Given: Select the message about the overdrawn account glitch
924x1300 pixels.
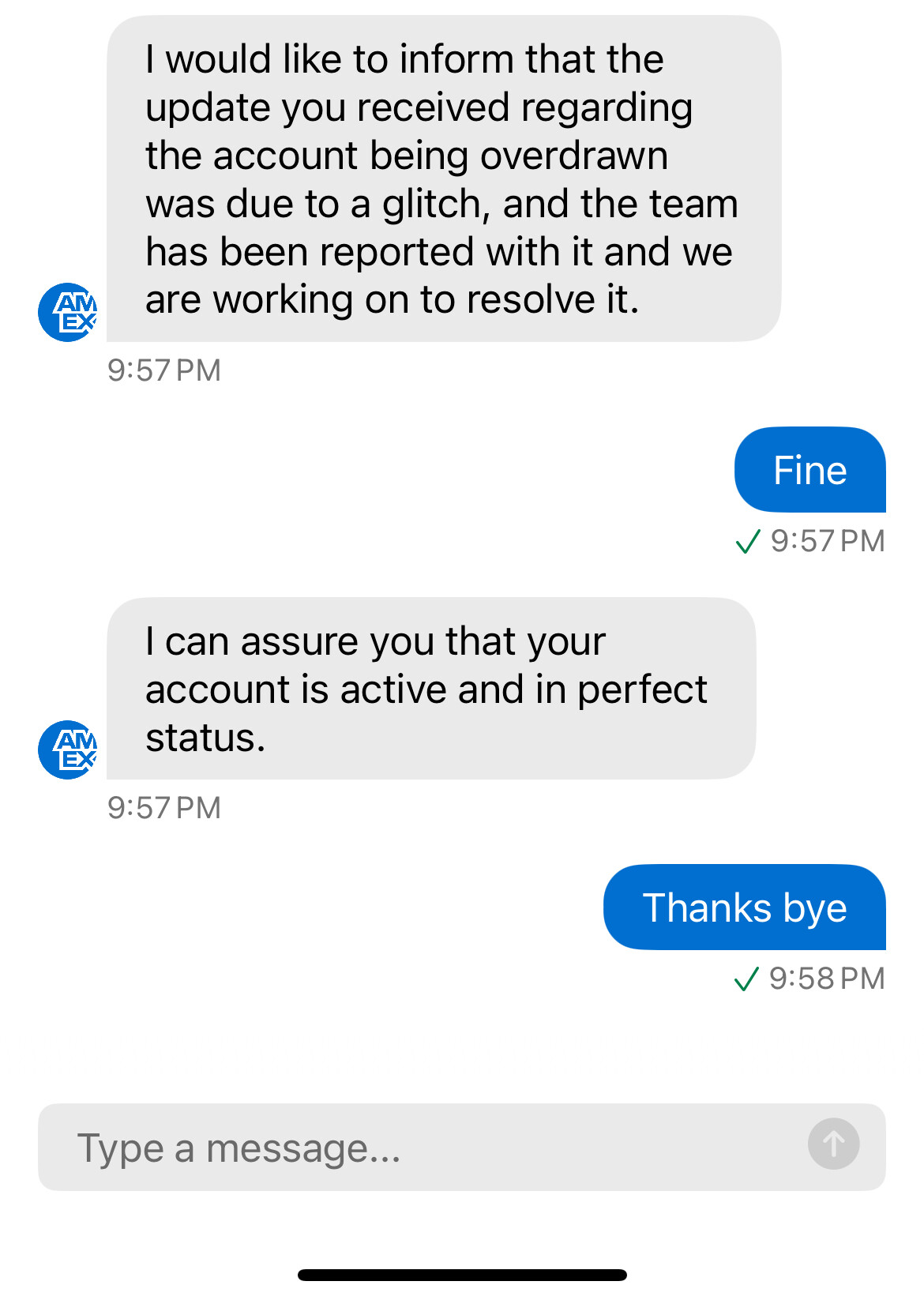Looking at the screenshot, I should pos(443,179).
